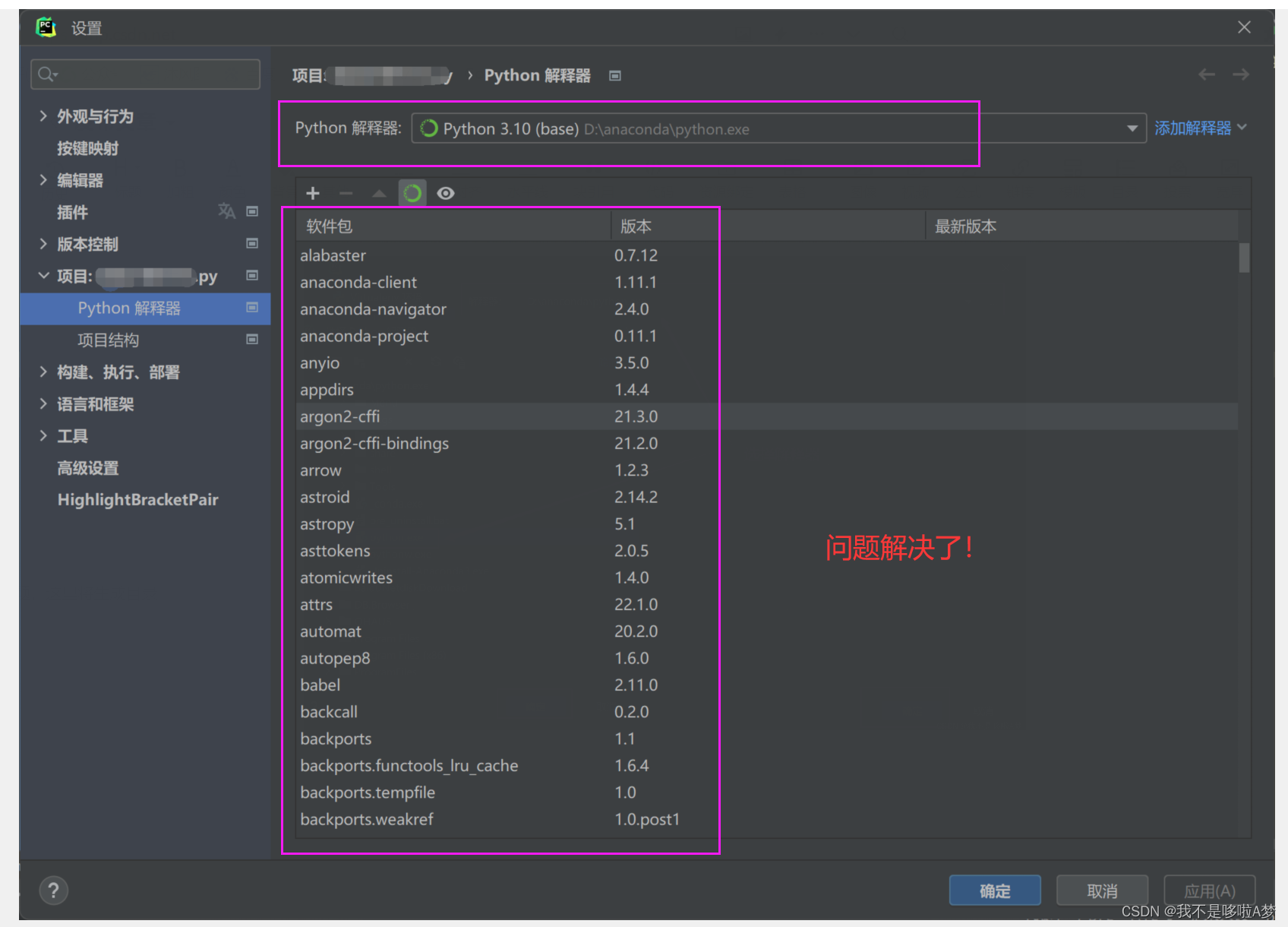Click the 应用(A) button
Viewport: 1288px width, 927px height.
(x=1210, y=891)
